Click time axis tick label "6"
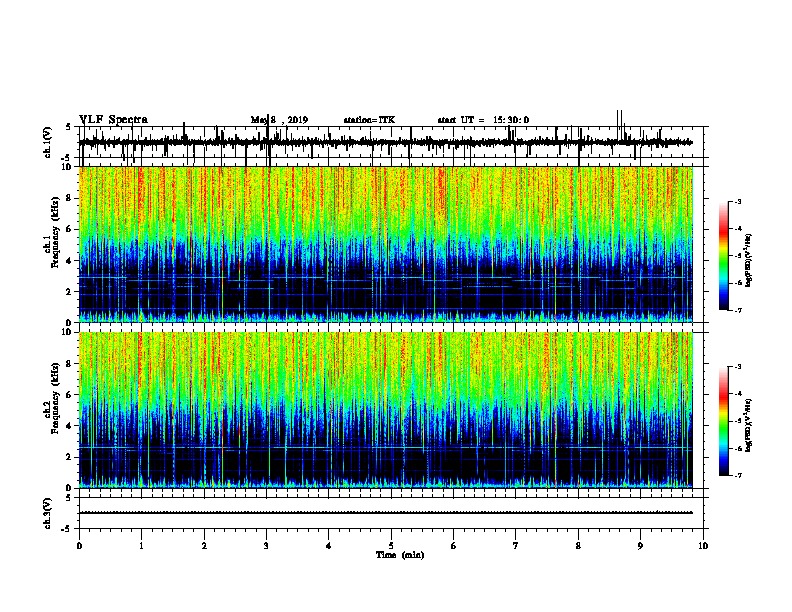The image size is (792, 612). pyautogui.click(x=454, y=546)
